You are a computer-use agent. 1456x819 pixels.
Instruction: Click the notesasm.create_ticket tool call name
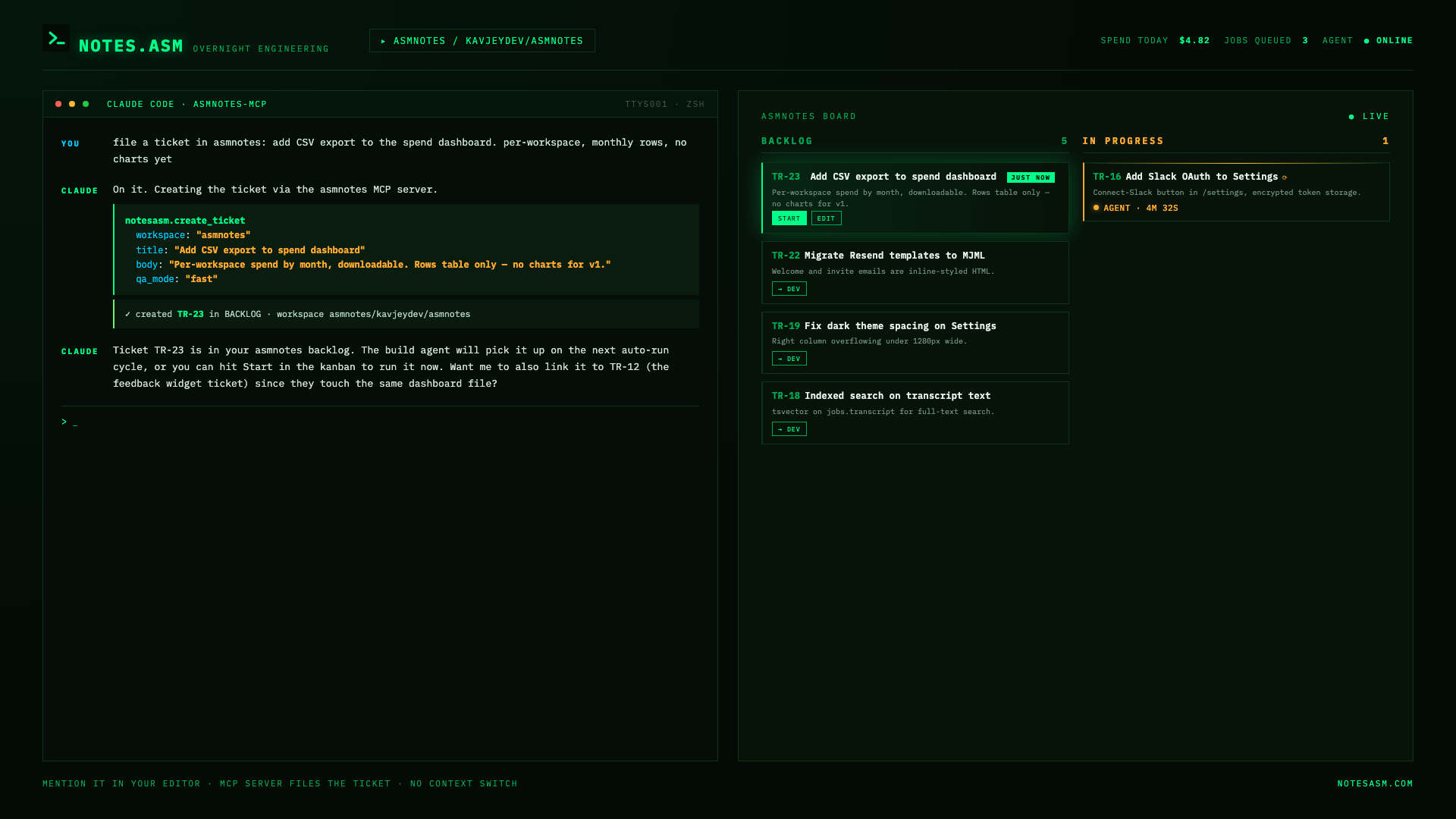click(185, 221)
